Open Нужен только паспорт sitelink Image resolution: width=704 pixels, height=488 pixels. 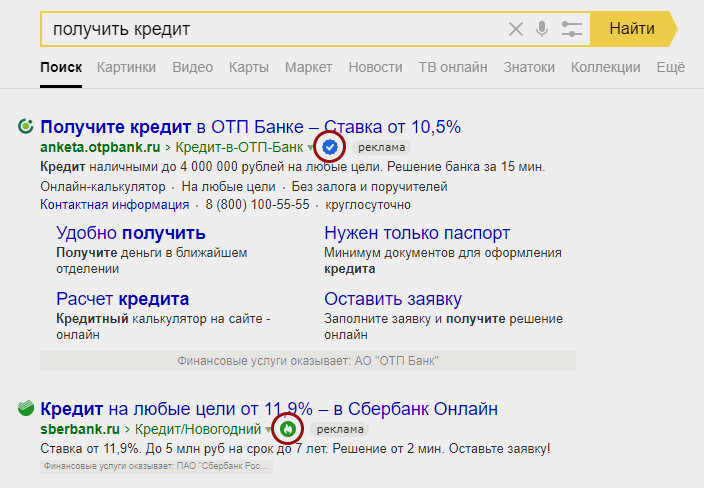click(x=417, y=233)
